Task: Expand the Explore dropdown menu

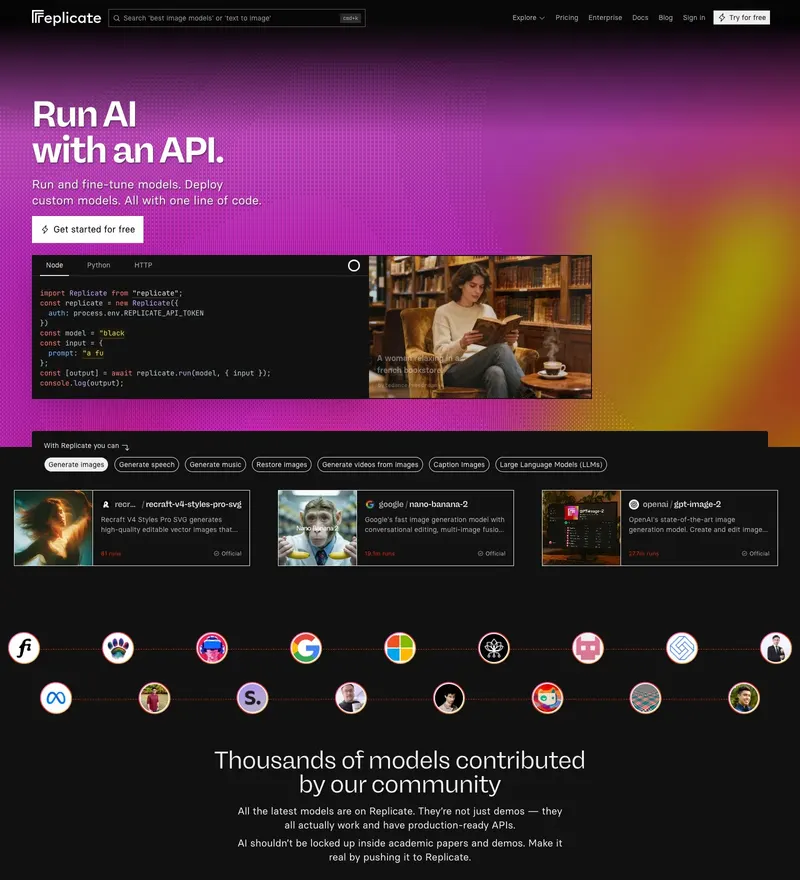Action: [x=528, y=18]
